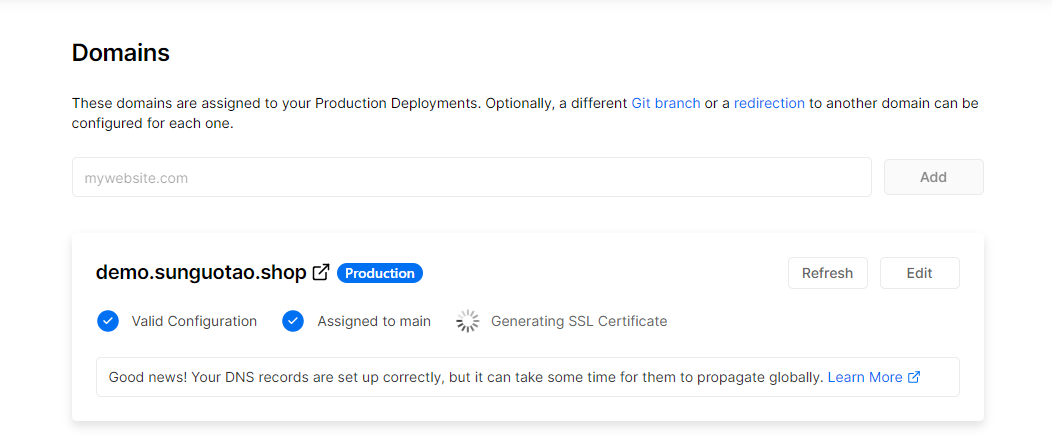The height and width of the screenshot is (438, 1052).
Task: Click the Git branch link
Action: click(665, 103)
